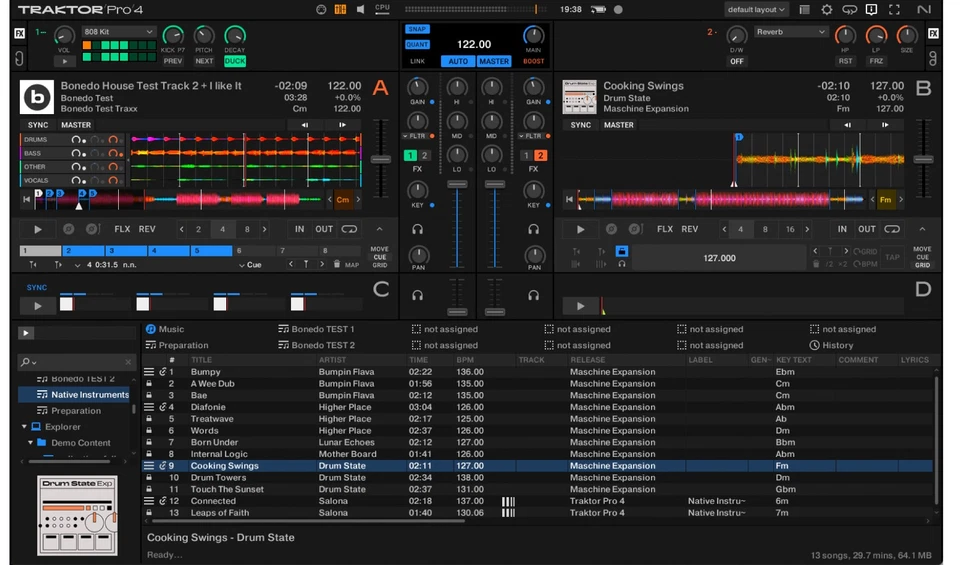960x565 pixels.
Task: Click the speaker icon in header
Action: tap(361, 9)
